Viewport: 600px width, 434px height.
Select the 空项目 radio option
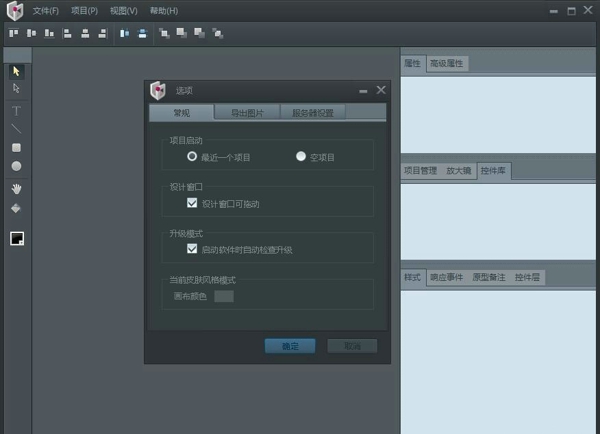(300, 156)
